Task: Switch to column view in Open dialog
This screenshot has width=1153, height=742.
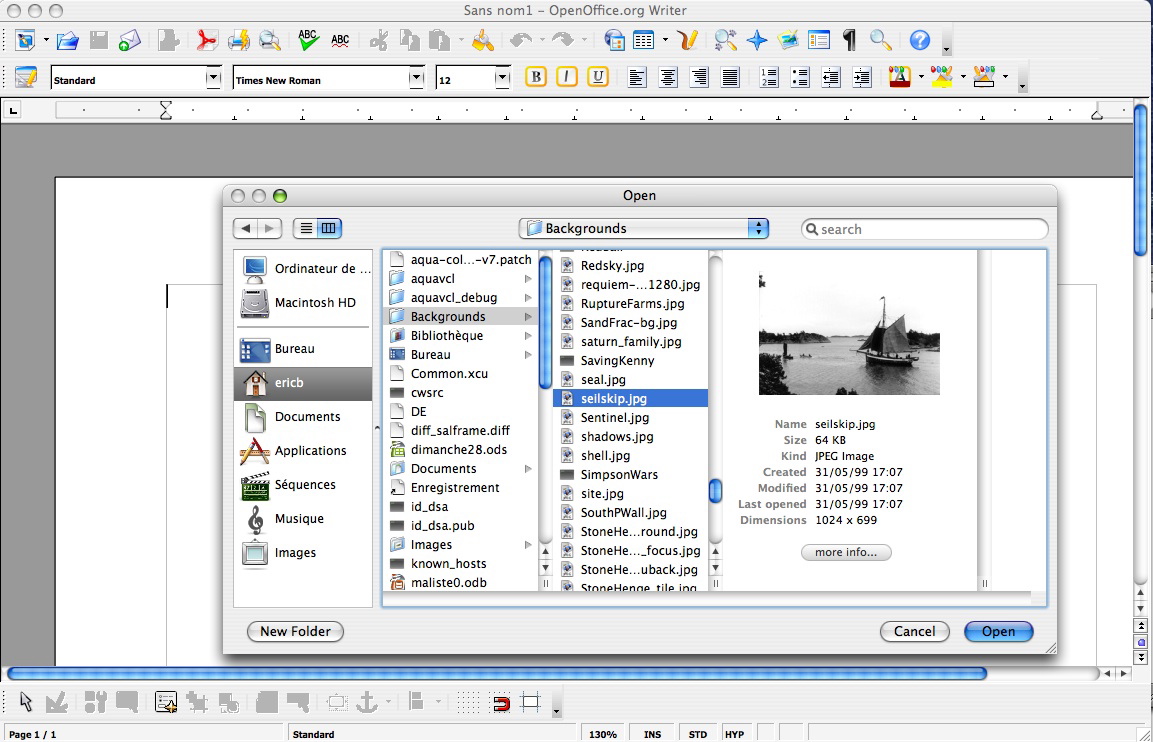Action: pyautogui.click(x=329, y=229)
